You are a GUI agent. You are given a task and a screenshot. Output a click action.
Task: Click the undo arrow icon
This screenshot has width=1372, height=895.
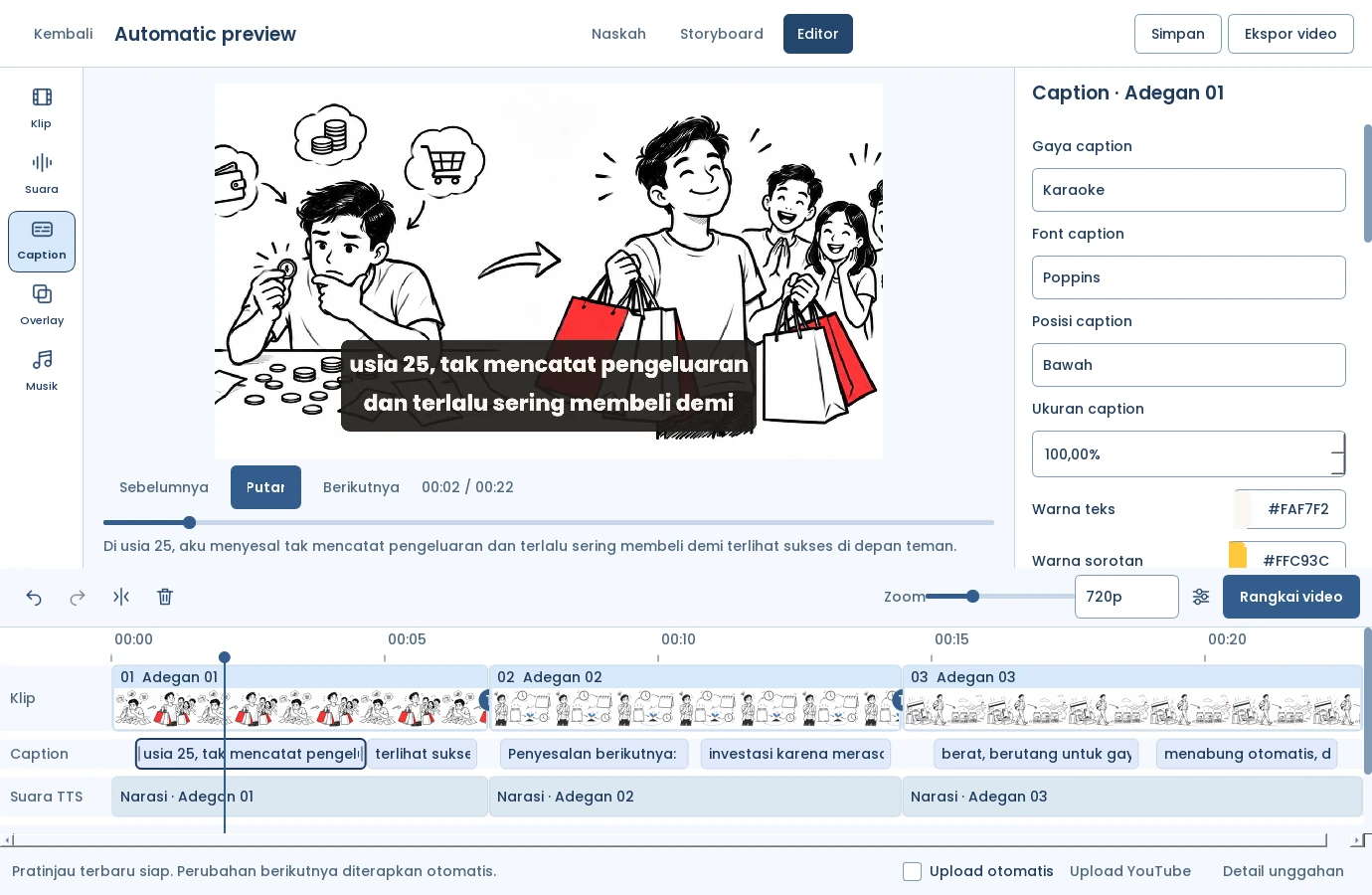point(34,597)
